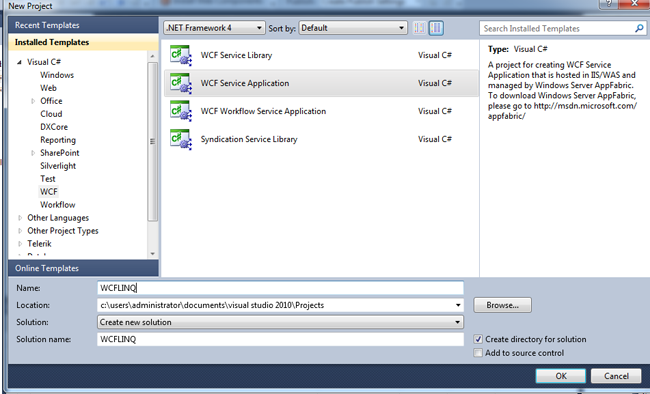Open the Online Templates section
650x394 pixels.
83,268
